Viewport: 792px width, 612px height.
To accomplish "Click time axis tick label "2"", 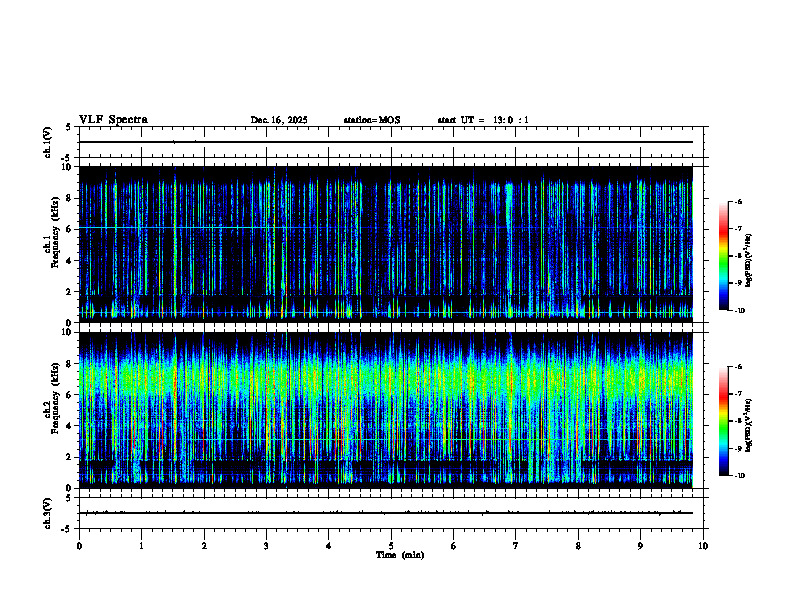I will click(204, 546).
